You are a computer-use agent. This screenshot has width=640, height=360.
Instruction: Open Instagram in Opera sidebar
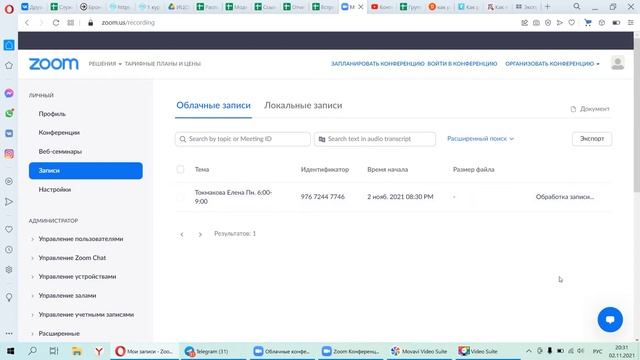point(9,153)
